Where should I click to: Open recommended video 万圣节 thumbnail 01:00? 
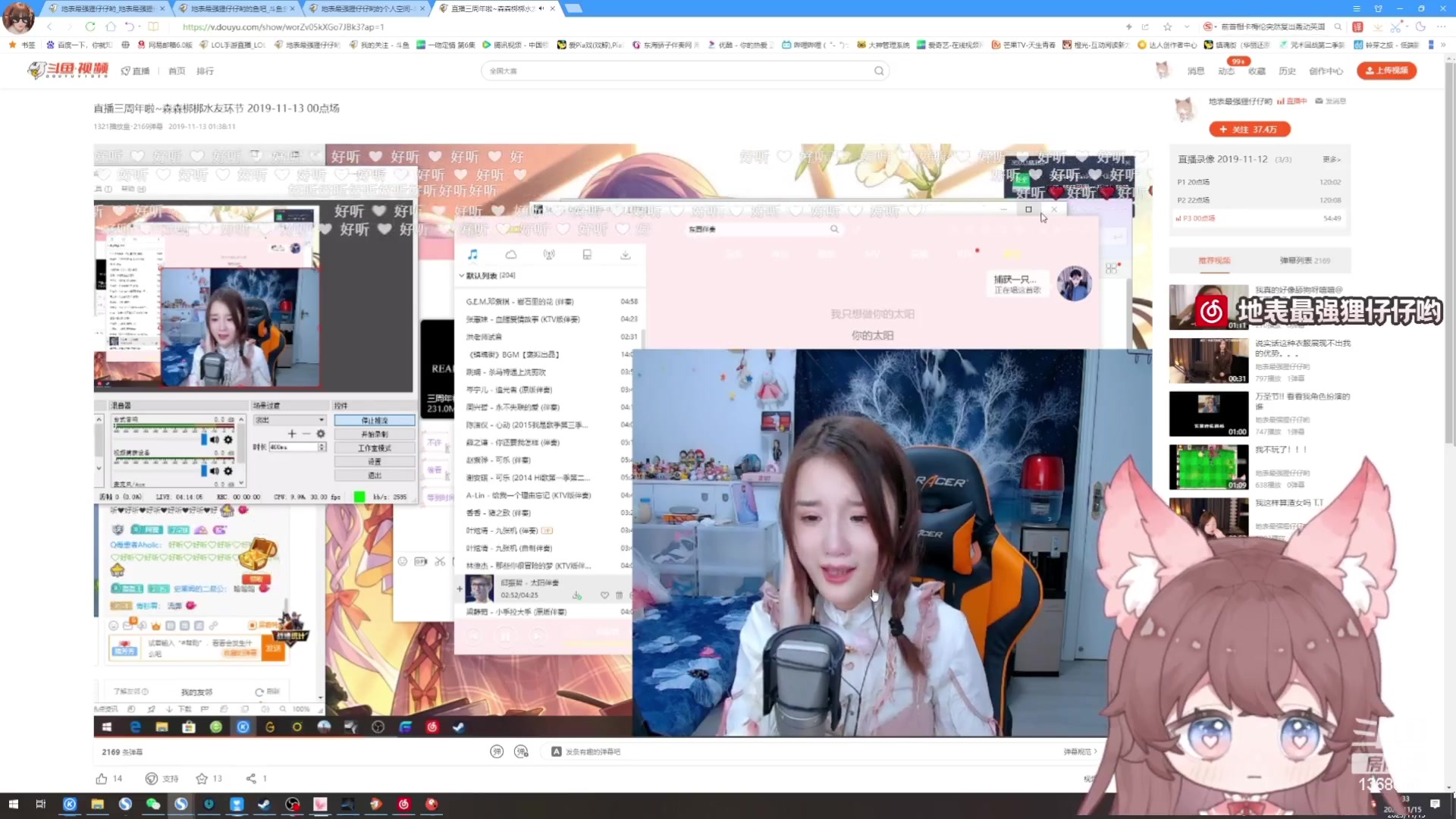tap(1208, 413)
